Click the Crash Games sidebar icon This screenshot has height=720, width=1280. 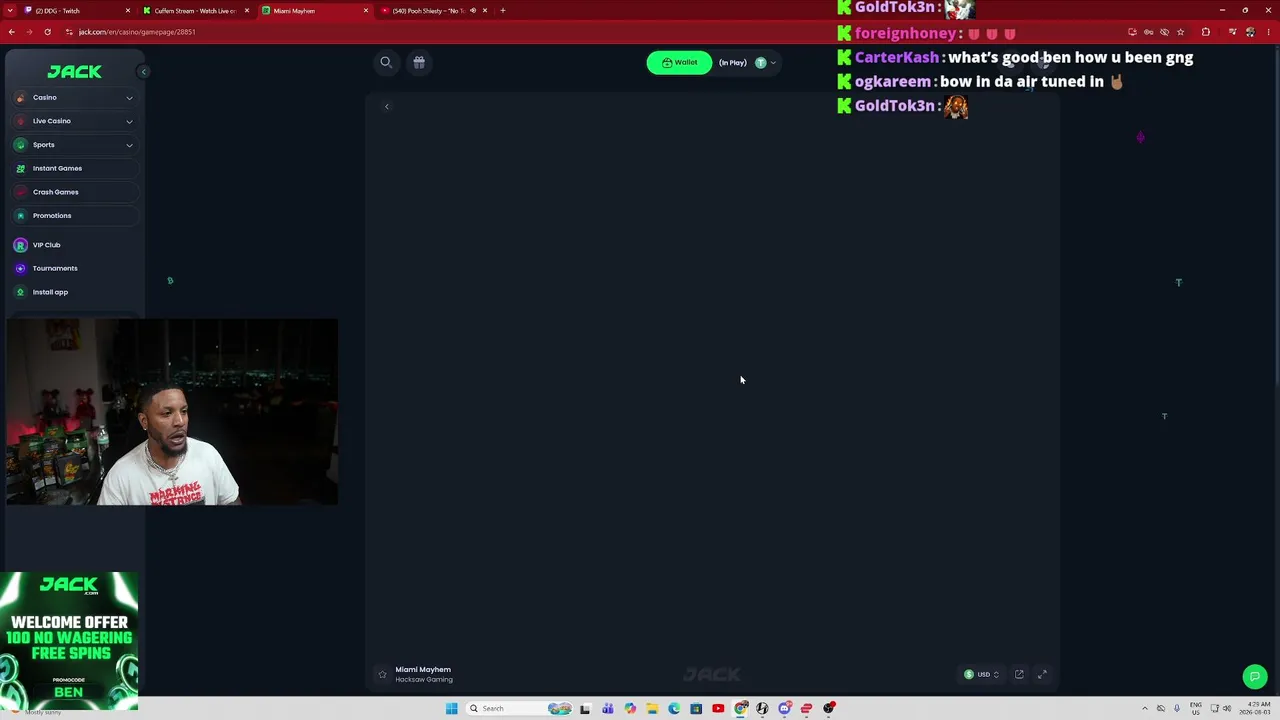[20, 192]
